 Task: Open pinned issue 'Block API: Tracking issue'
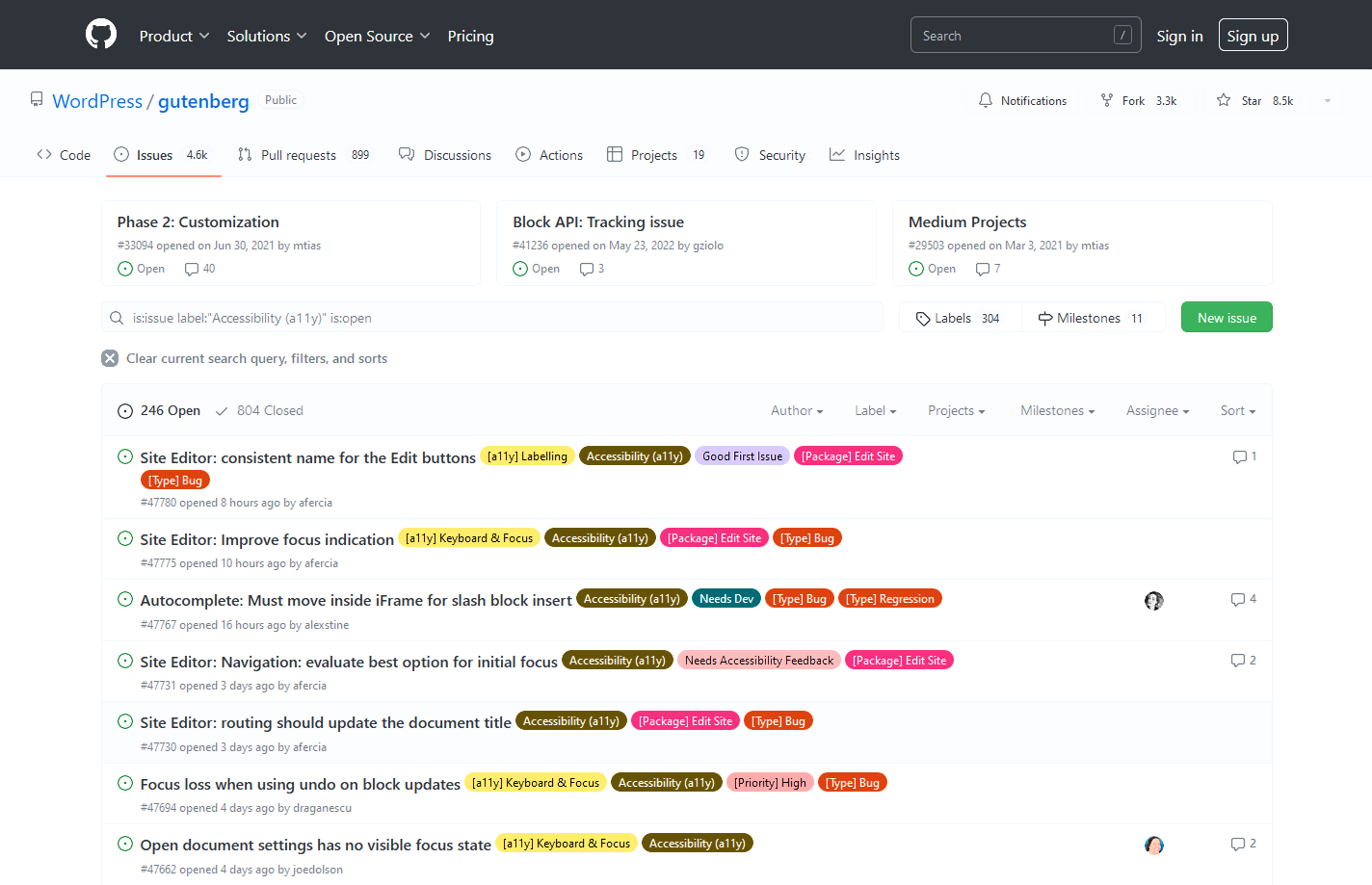coord(598,221)
